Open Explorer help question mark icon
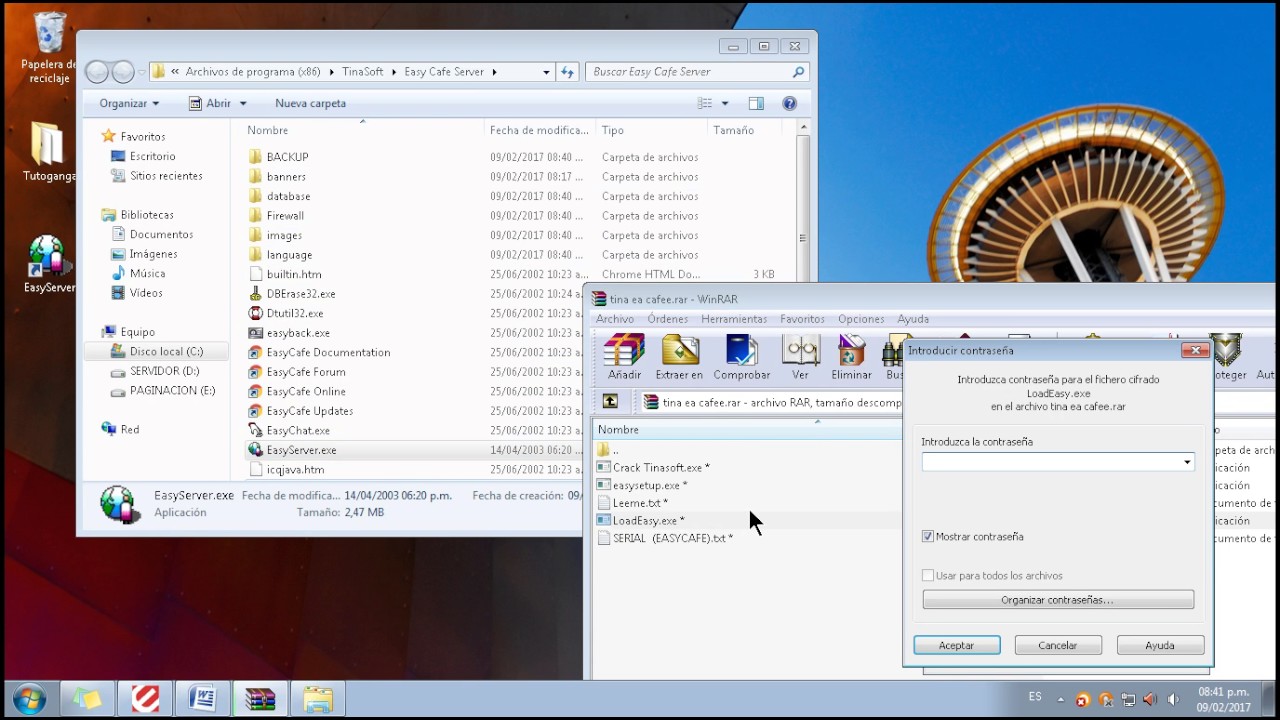 click(789, 103)
